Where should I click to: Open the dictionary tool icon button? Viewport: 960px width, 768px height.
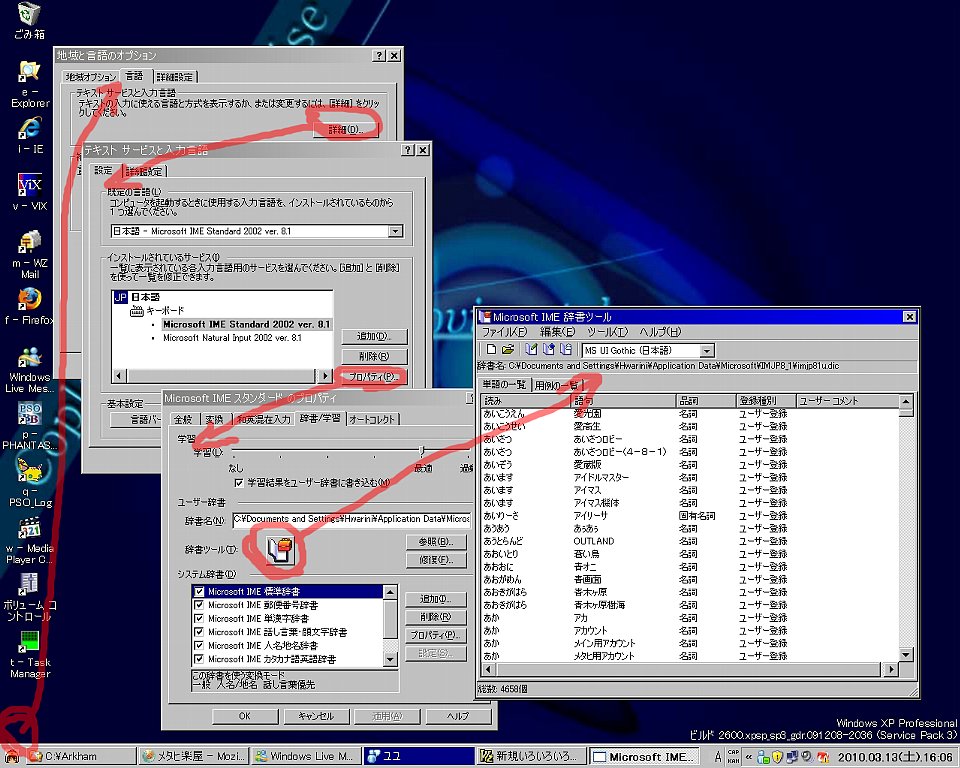[x=281, y=549]
